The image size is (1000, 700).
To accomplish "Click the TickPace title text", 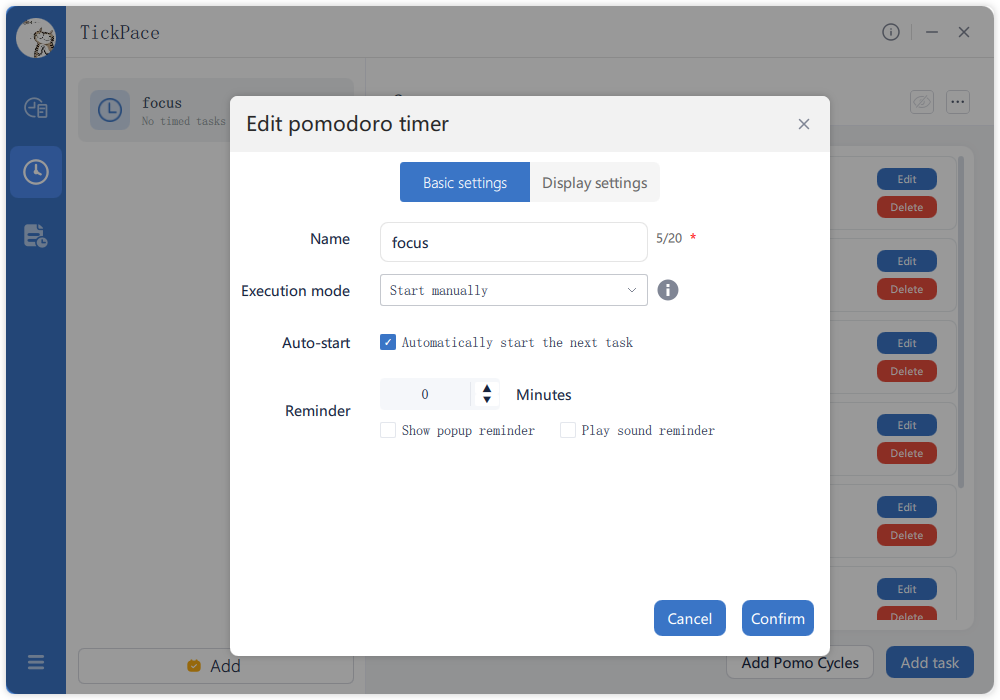I will [x=120, y=33].
